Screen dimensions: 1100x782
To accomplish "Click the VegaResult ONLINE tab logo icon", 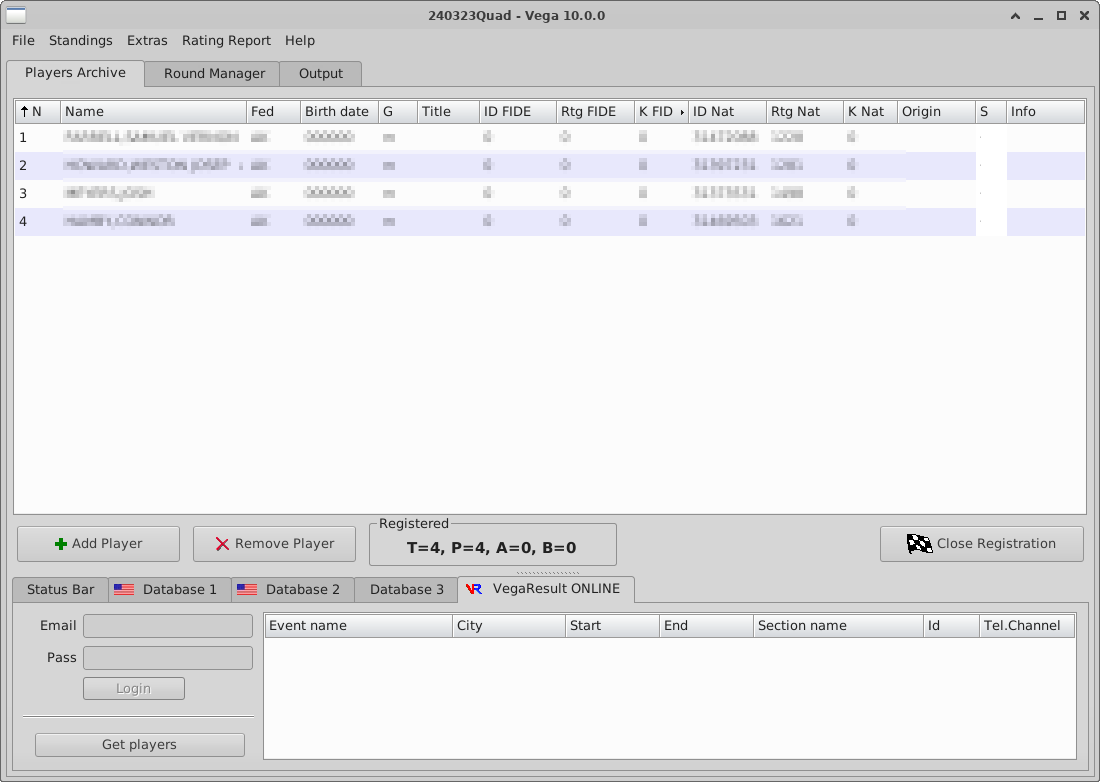I will click(x=474, y=589).
